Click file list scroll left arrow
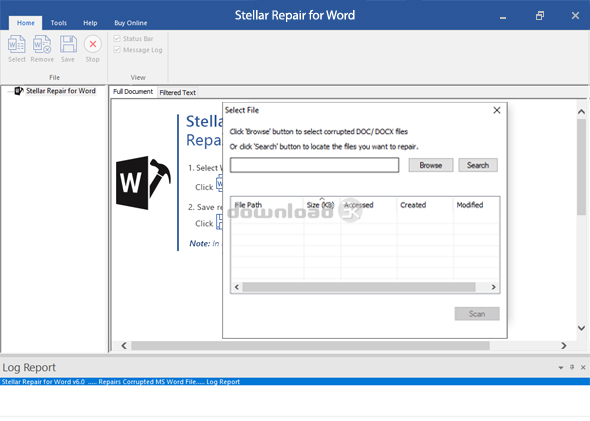The height and width of the screenshot is (421, 590). pyautogui.click(x=237, y=287)
